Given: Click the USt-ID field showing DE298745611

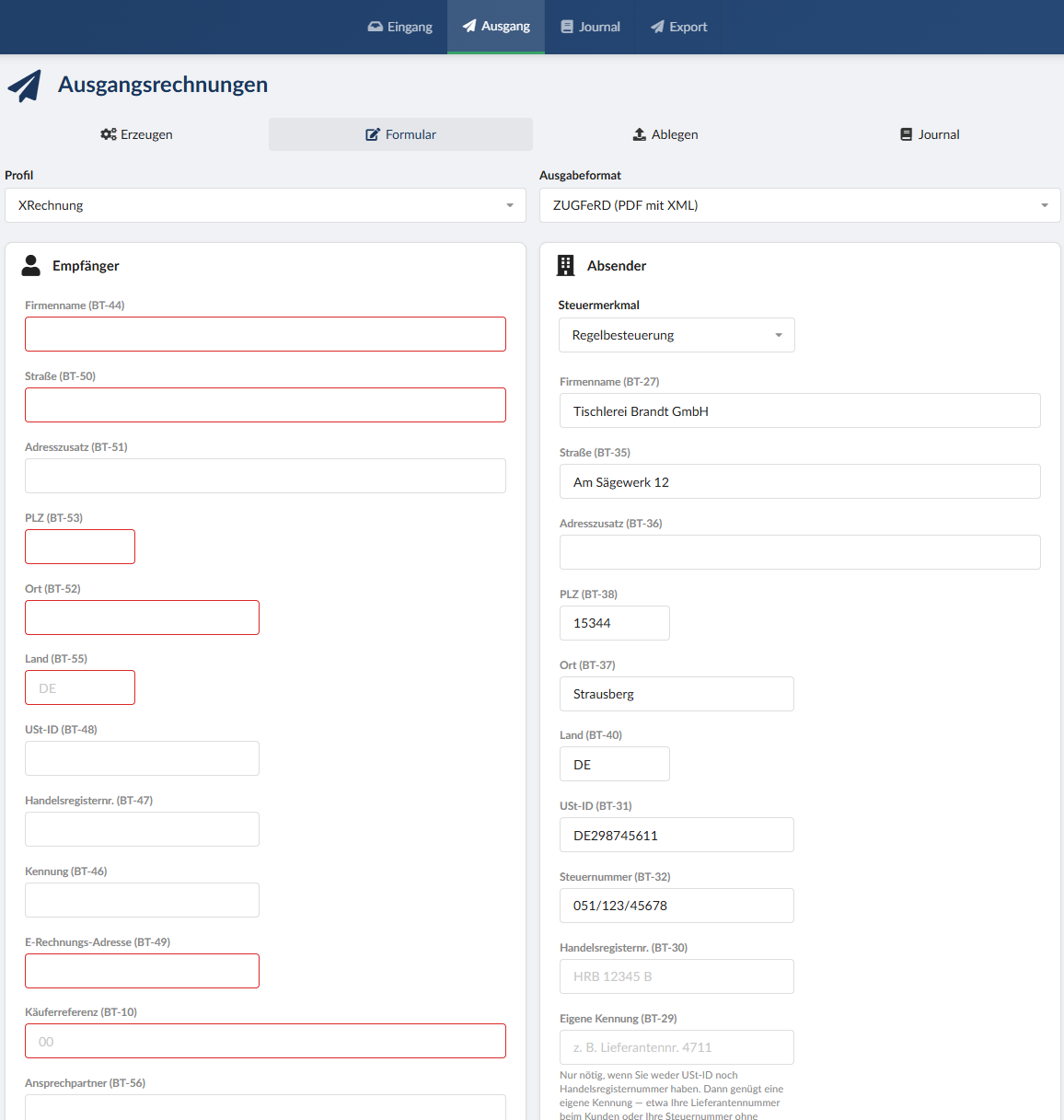Looking at the screenshot, I should coord(677,835).
